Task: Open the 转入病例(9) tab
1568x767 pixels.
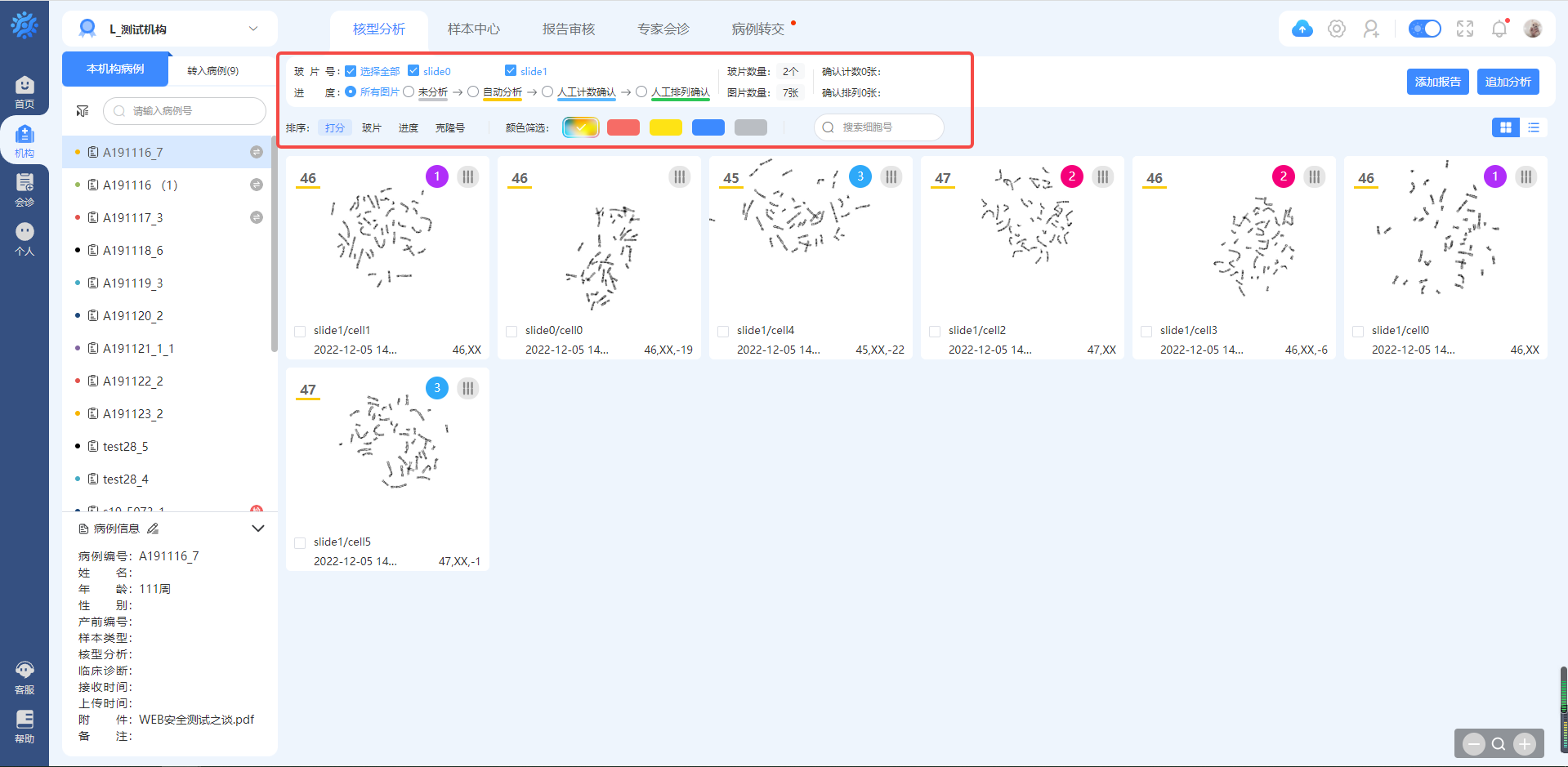Action: [x=212, y=71]
